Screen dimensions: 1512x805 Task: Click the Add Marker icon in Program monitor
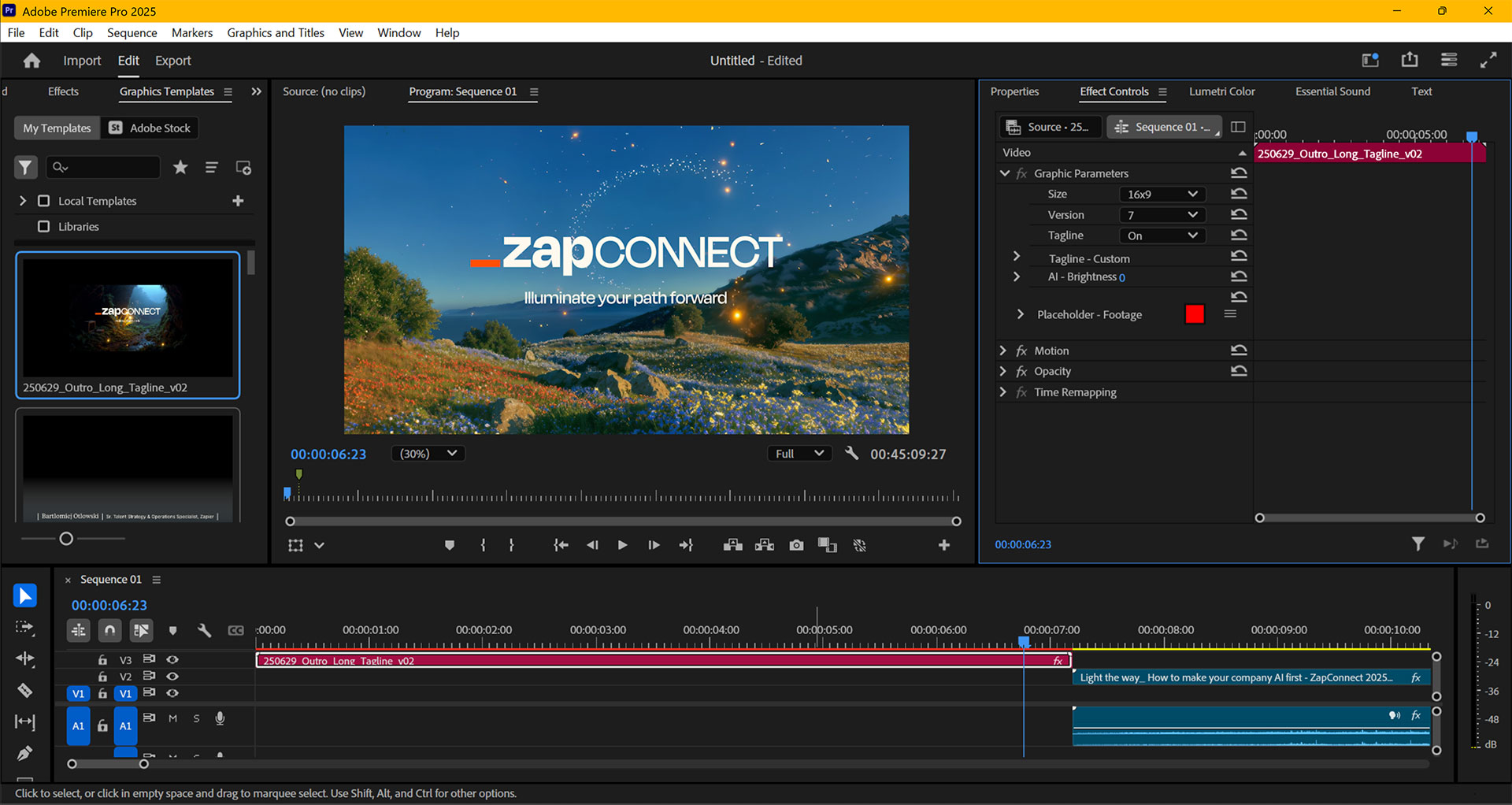coord(449,544)
